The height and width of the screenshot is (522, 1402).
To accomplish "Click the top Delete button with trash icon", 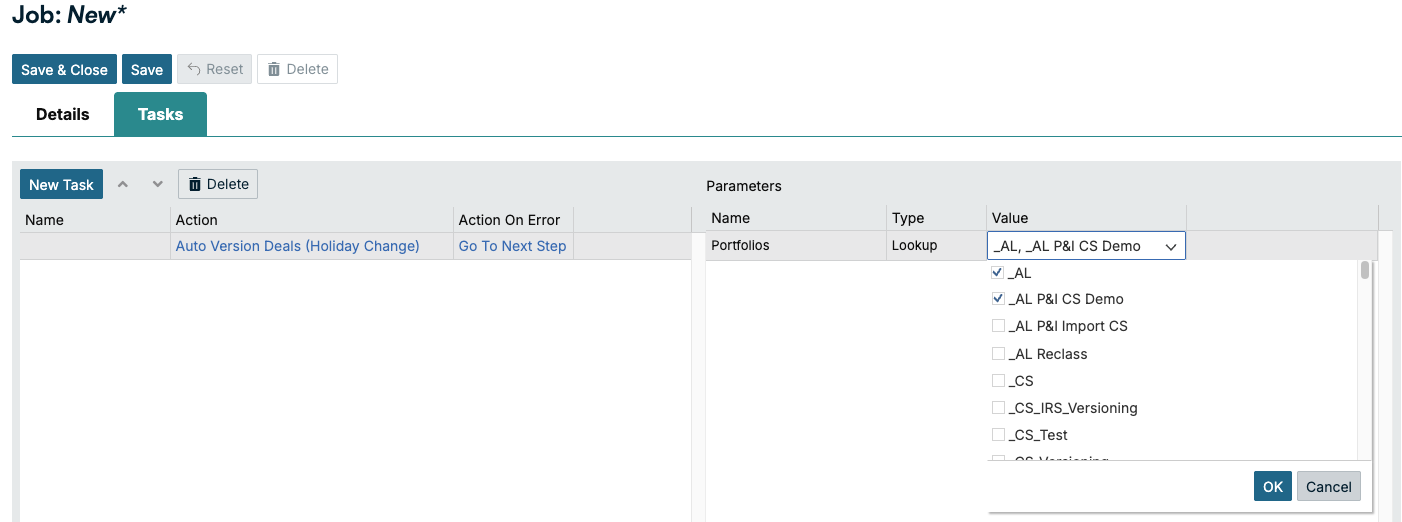I will tap(297, 69).
